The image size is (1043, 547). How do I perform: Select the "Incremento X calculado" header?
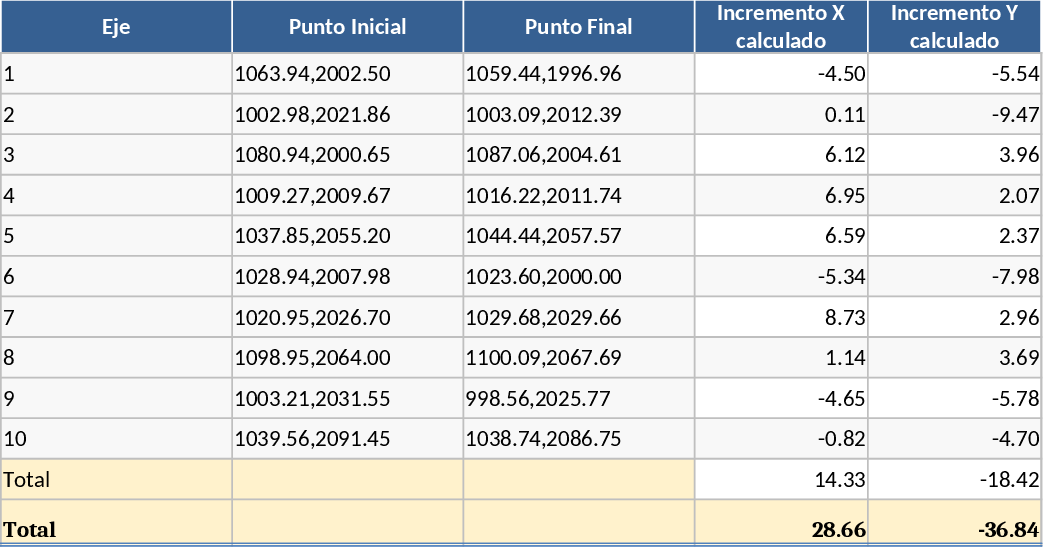(x=781, y=27)
